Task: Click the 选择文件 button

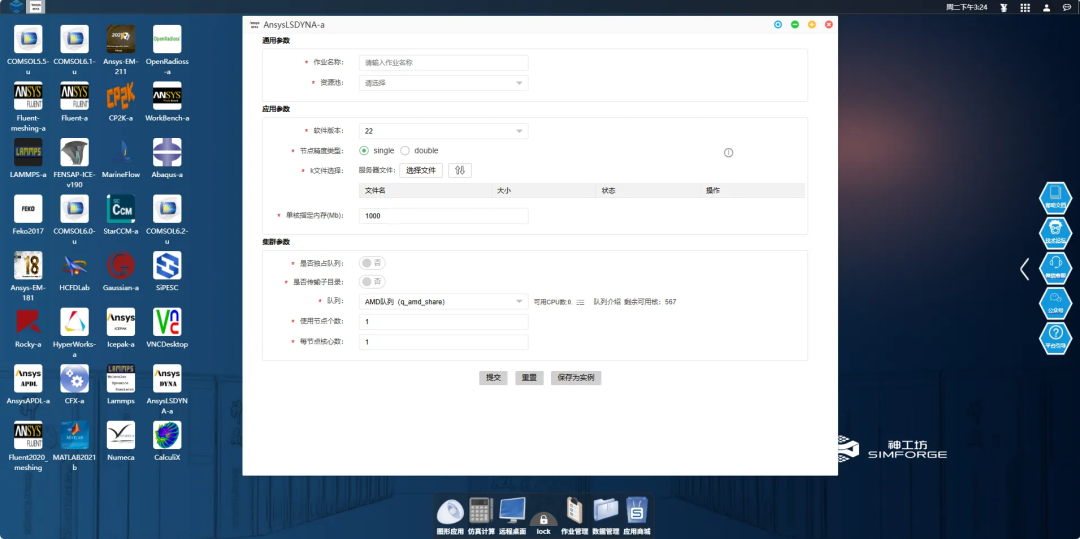Action: 421,171
